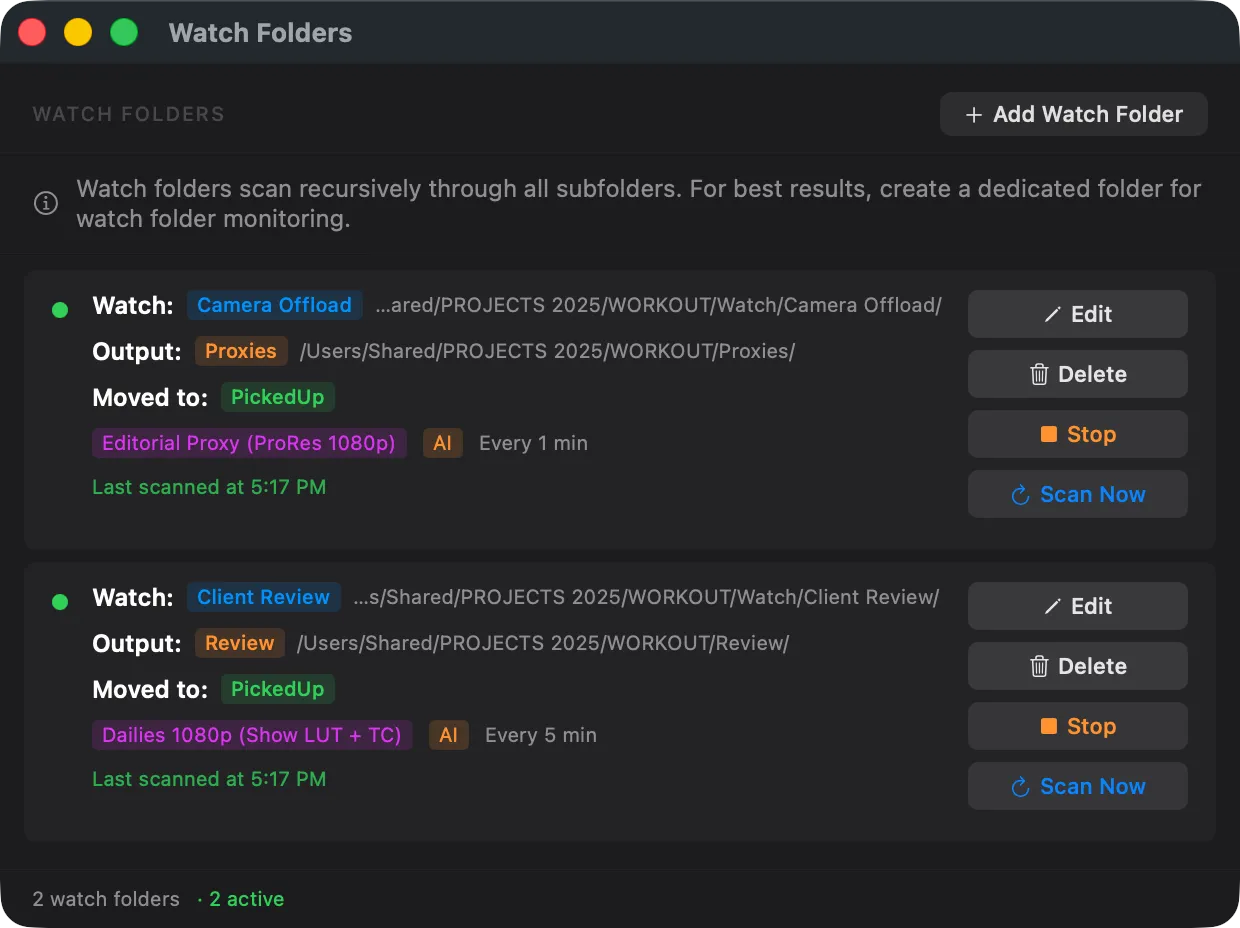Click the Dailies 1080p (Show LUT + TC) preset tag
The width and height of the screenshot is (1240, 928).
[x=252, y=735]
